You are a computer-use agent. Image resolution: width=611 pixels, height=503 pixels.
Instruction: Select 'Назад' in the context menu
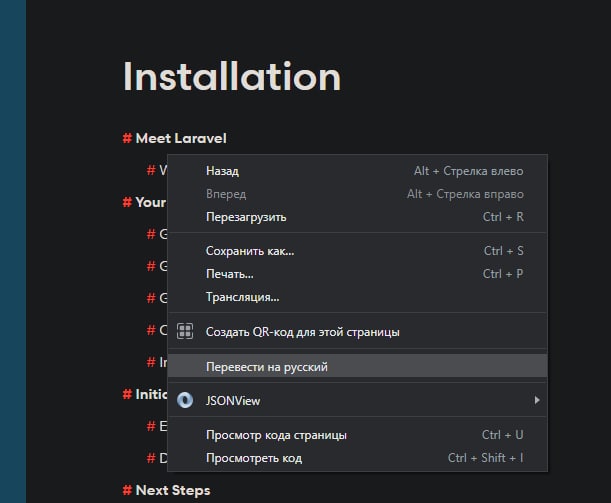(357, 171)
